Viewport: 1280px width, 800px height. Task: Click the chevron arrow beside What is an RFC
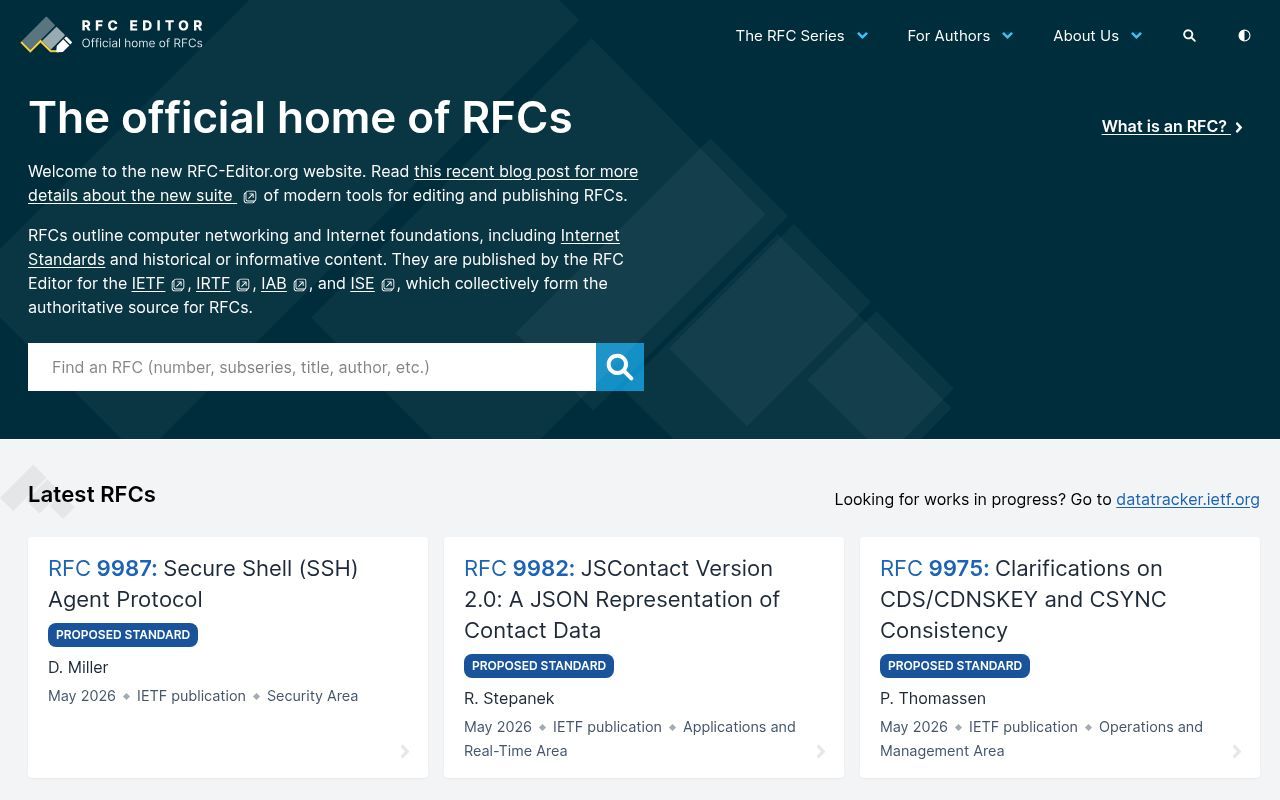tap(1239, 127)
